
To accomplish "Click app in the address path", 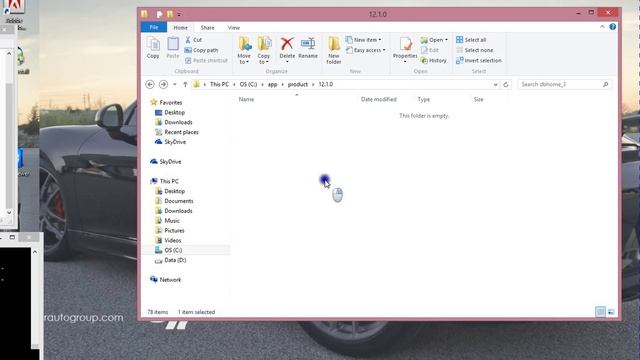I will [x=272, y=84].
